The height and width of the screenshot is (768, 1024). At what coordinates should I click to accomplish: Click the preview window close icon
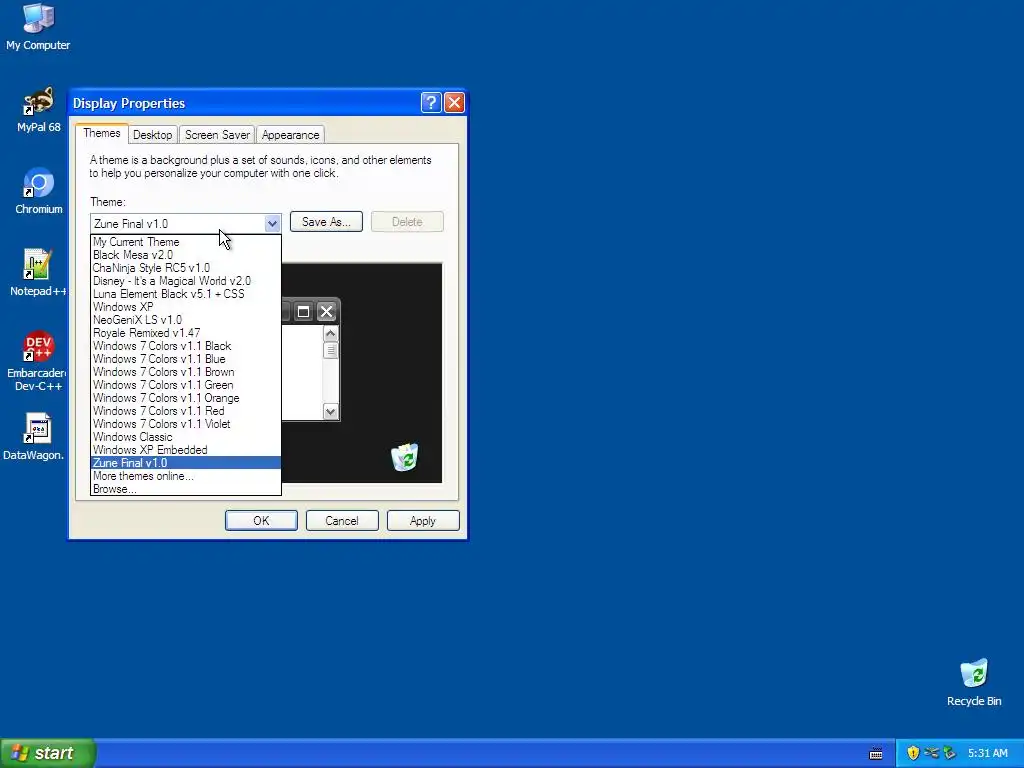pyautogui.click(x=326, y=312)
